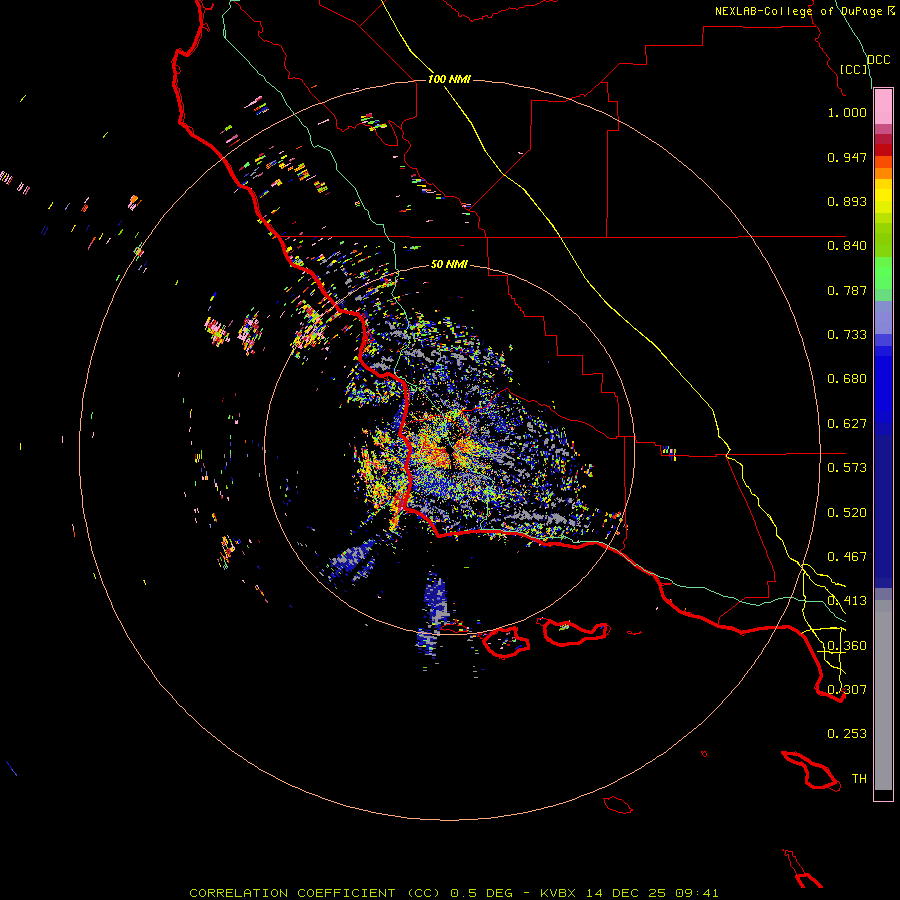This screenshot has width=900, height=900.
Task: Select the 0.573 scale value
Action: pyautogui.click(x=847, y=468)
